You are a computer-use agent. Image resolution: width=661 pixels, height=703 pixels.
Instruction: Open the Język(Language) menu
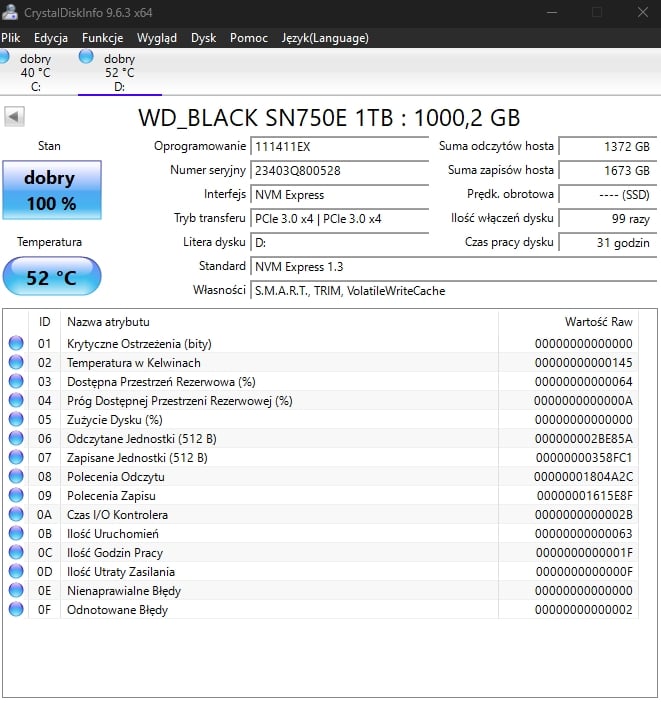tap(325, 38)
